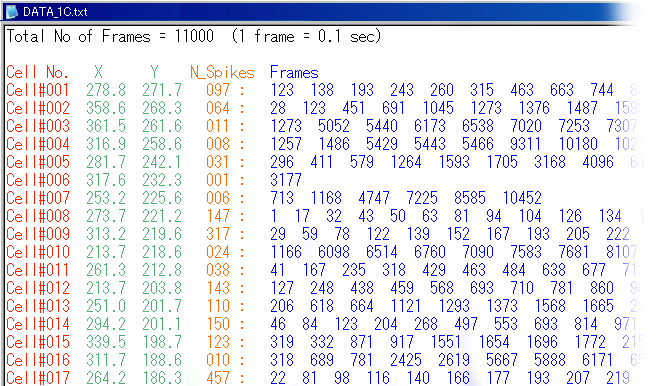
Task: Click the Total No of Frames header line
Action: pyautogui.click(x=194, y=36)
